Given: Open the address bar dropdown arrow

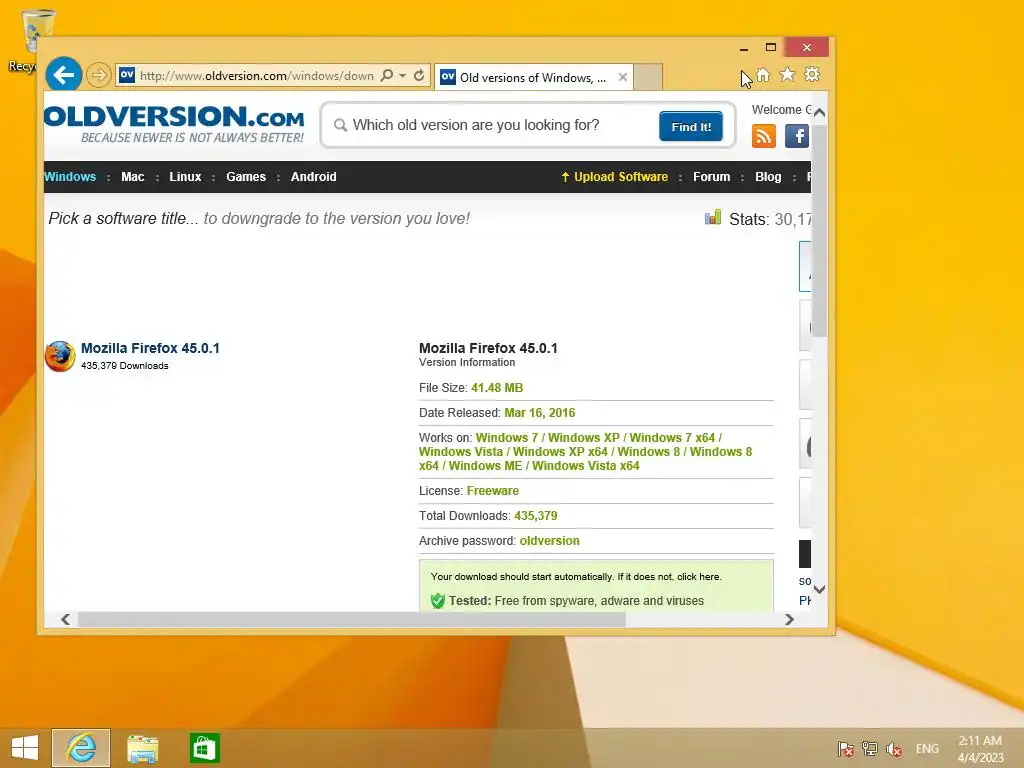Looking at the screenshot, I should (402, 76).
